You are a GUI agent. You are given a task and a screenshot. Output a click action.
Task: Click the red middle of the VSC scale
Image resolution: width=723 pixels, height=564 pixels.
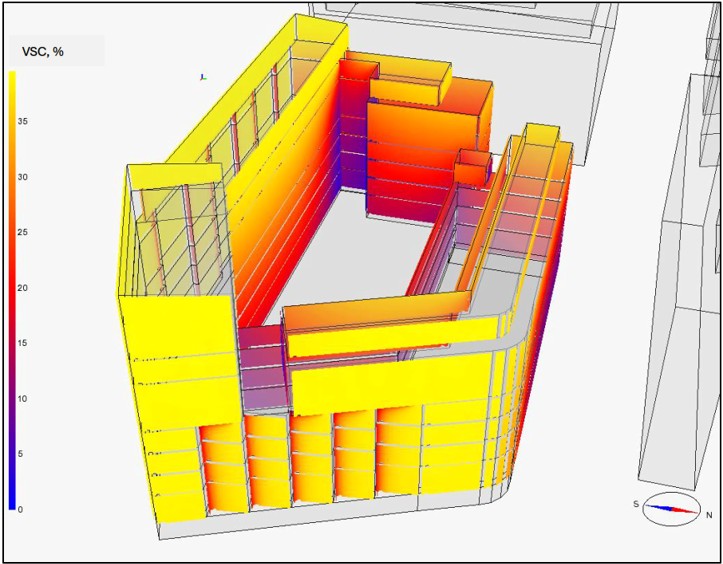12,290
